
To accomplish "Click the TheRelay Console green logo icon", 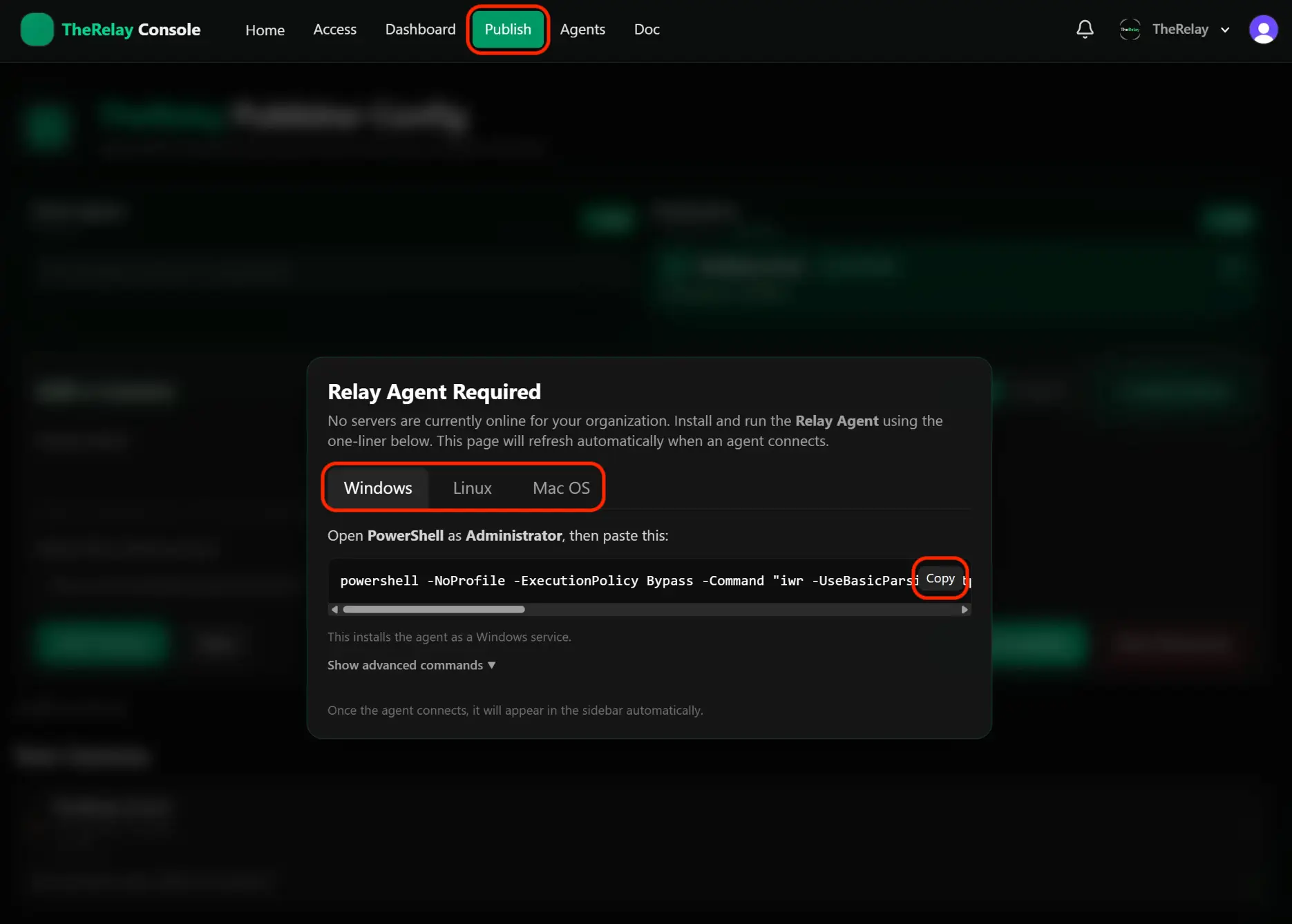I will point(37,30).
